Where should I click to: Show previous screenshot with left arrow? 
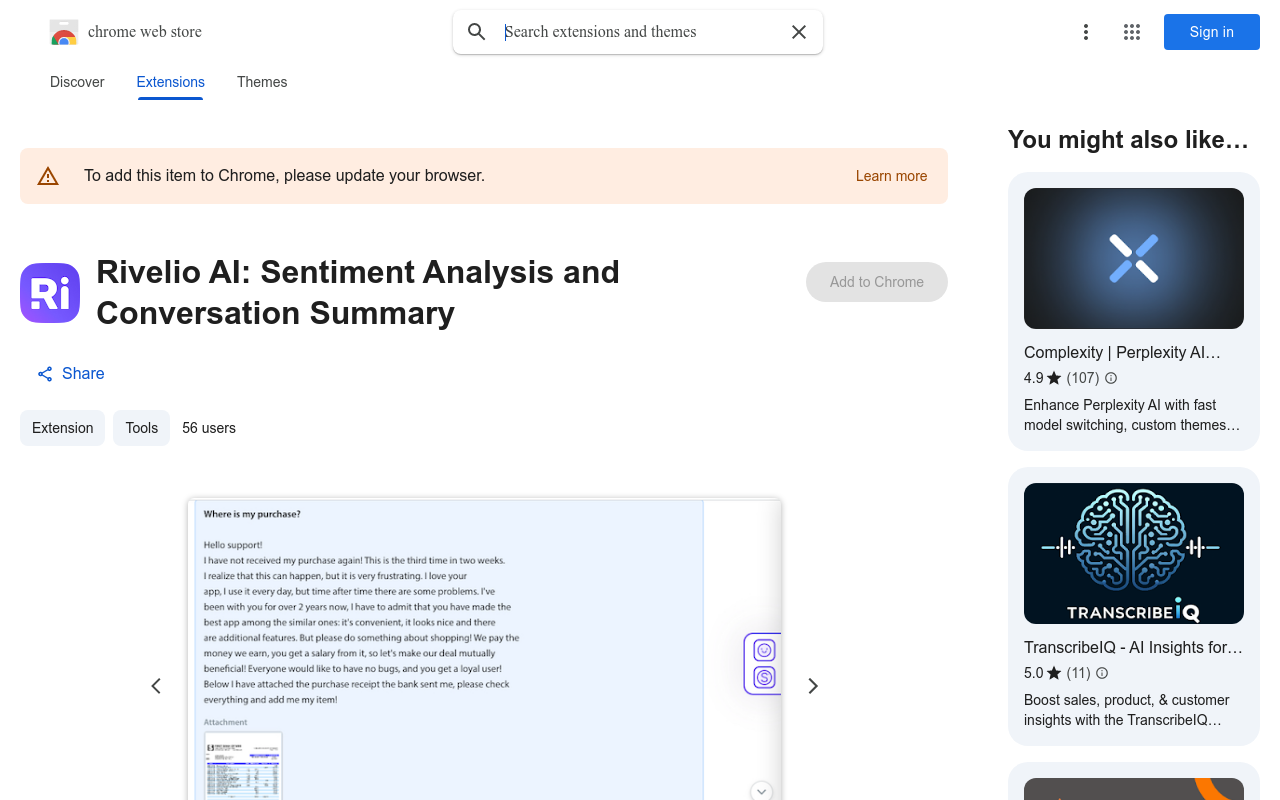[156, 686]
